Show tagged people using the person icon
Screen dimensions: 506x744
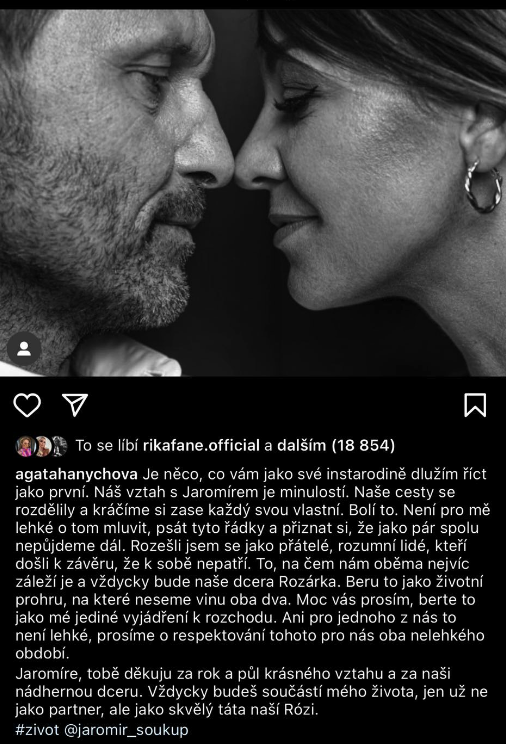24,349
